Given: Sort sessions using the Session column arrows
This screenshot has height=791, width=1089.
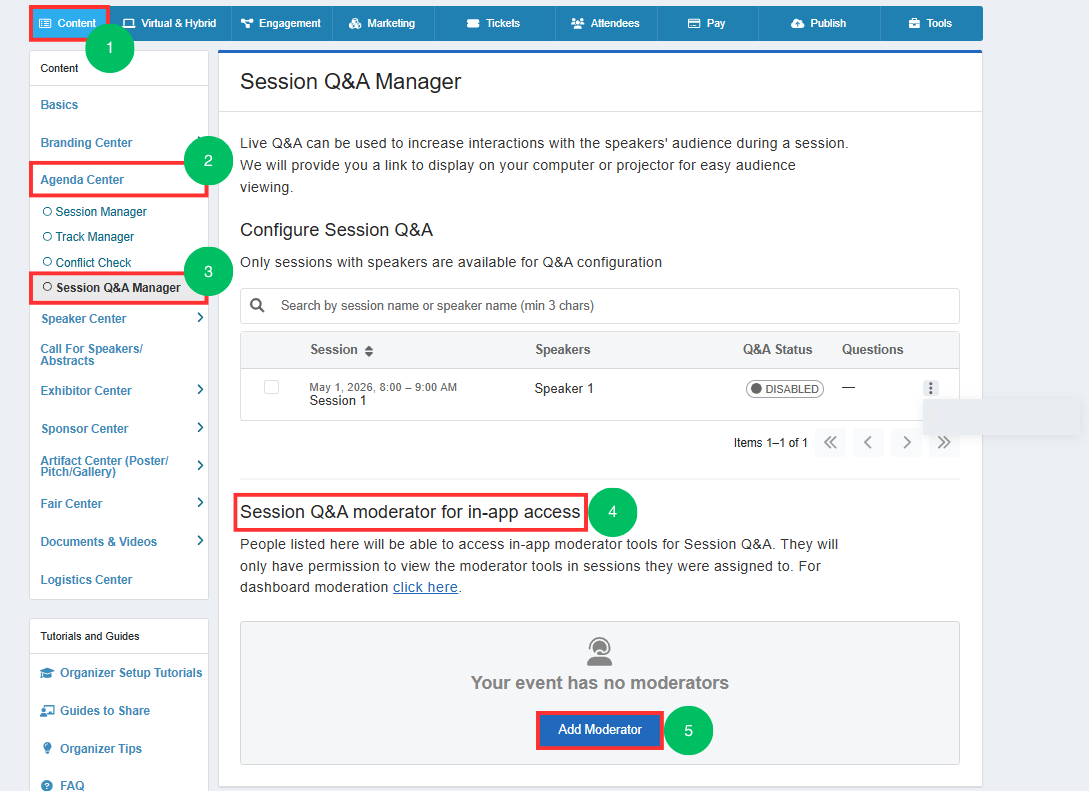Looking at the screenshot, I should click(x=369, y=351).
